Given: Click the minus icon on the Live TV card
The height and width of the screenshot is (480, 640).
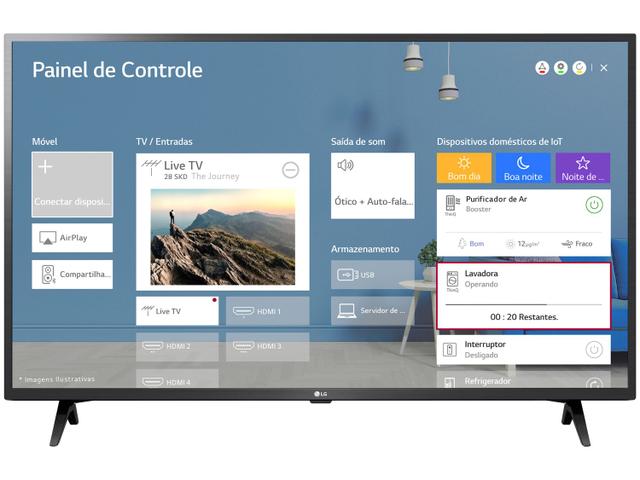Looking at the screenshot, I should (290, 170).
